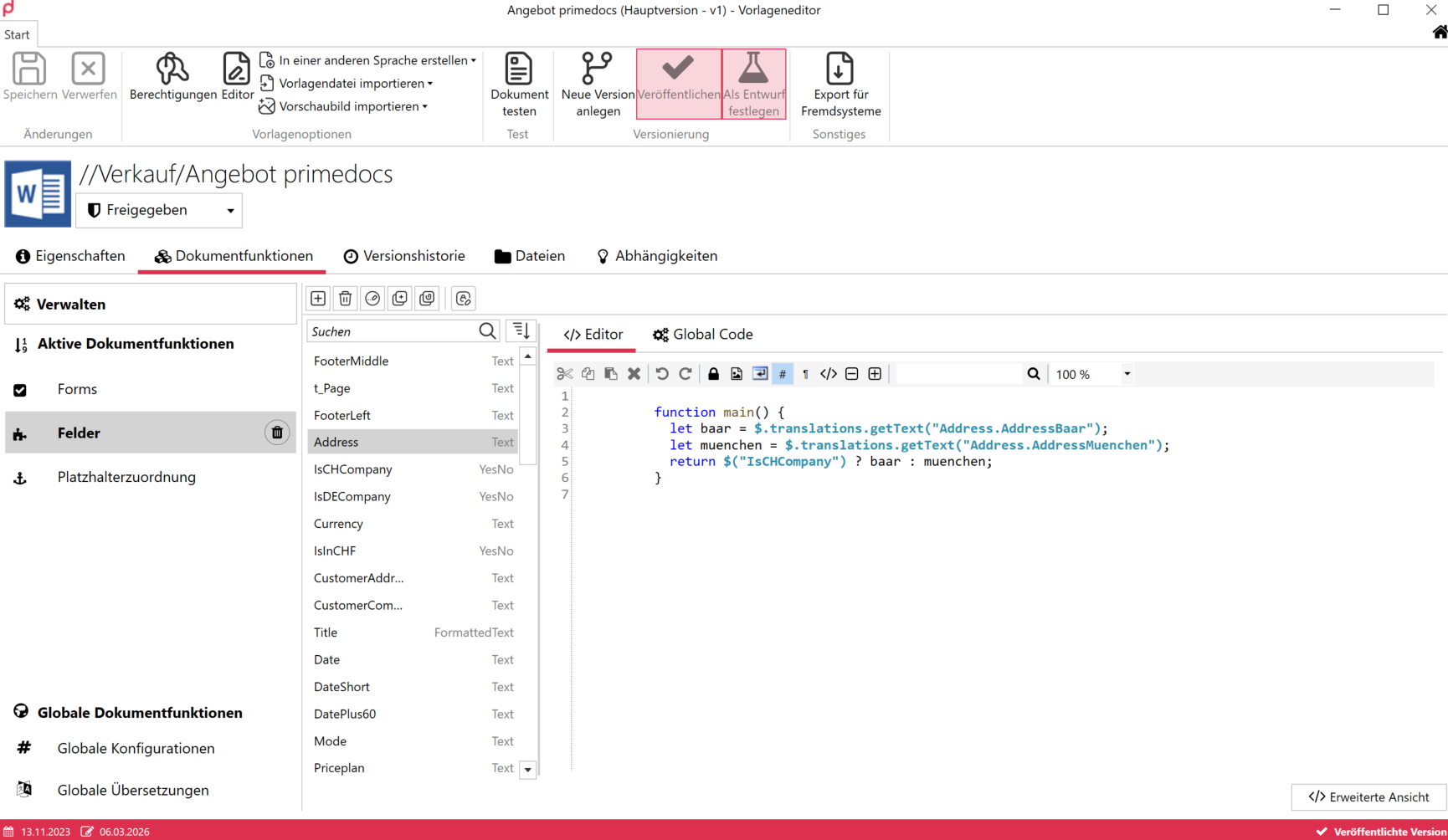The width and height of the screenshot is (1448, 840).
Task: Click the redo icon in code toolbar
Action: pyautogui.click(x=685, y=374)
